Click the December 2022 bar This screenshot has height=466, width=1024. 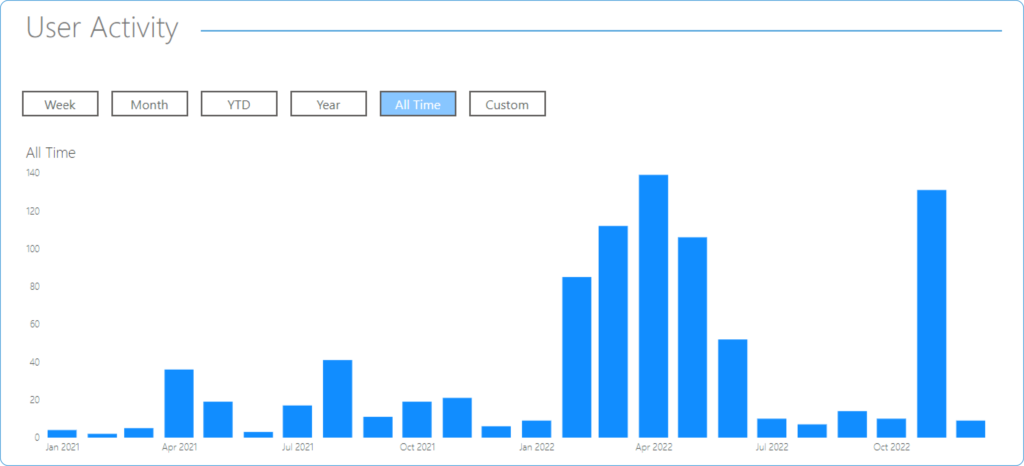[971, 429]
